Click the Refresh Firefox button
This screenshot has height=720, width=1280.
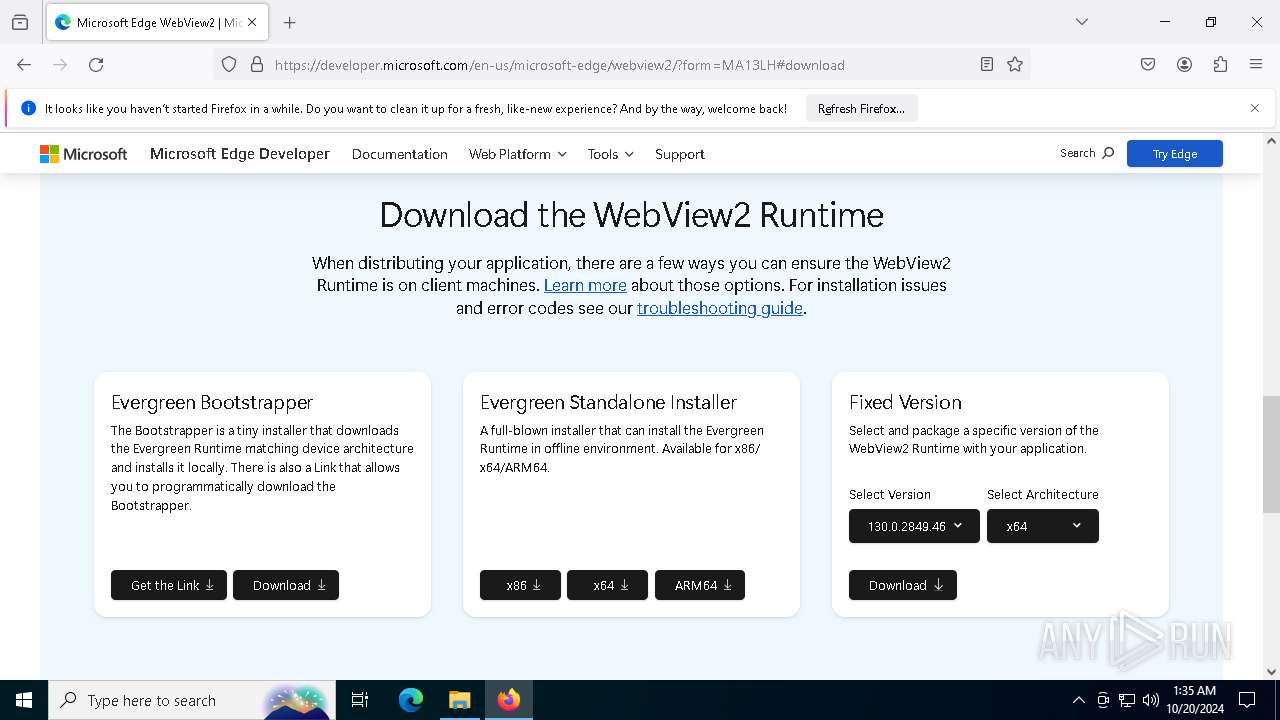[861, 109]
